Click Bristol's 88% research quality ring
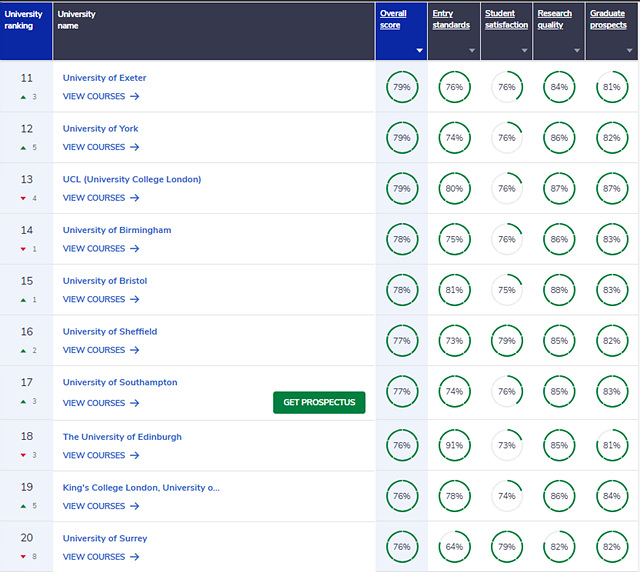The width and height of the screenshot is (640, 572). click(559, 290)
